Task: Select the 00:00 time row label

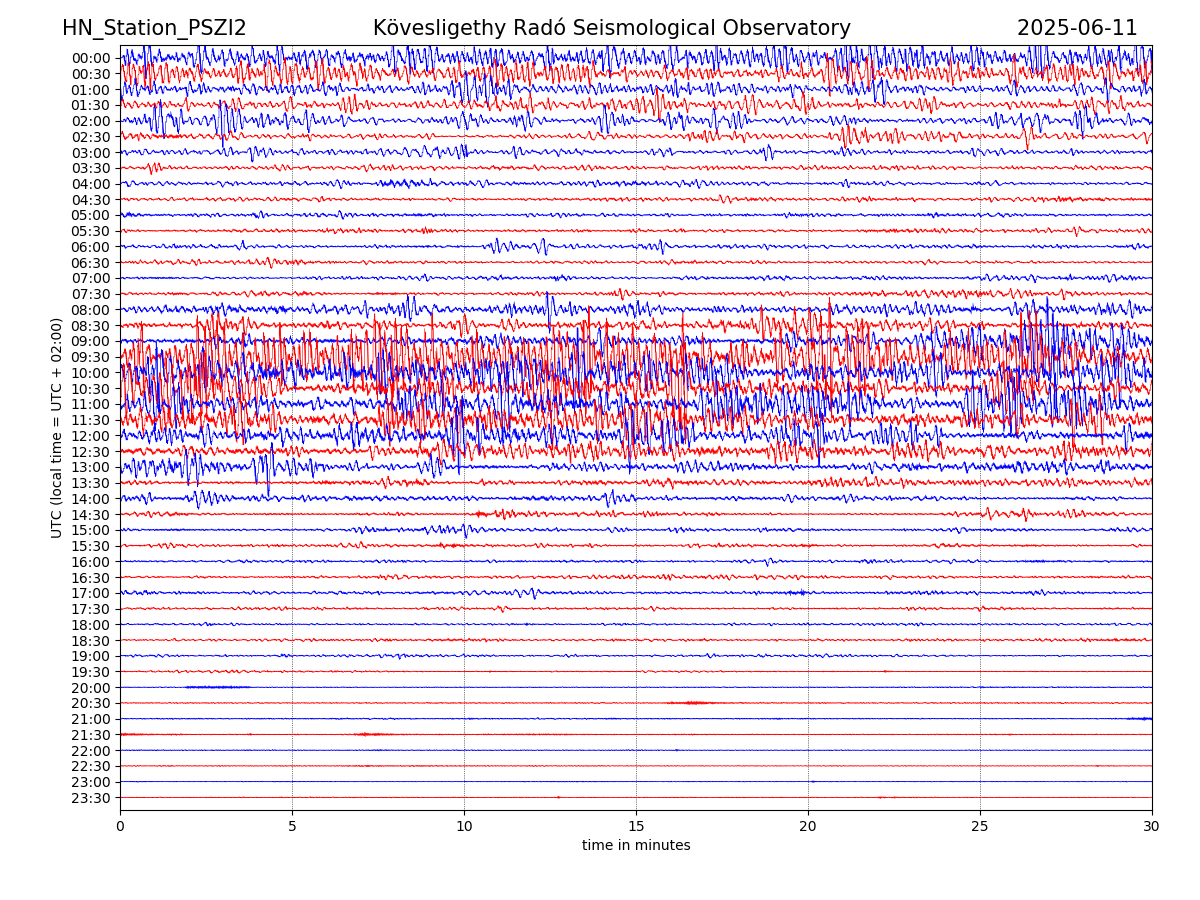Action: 90,58
